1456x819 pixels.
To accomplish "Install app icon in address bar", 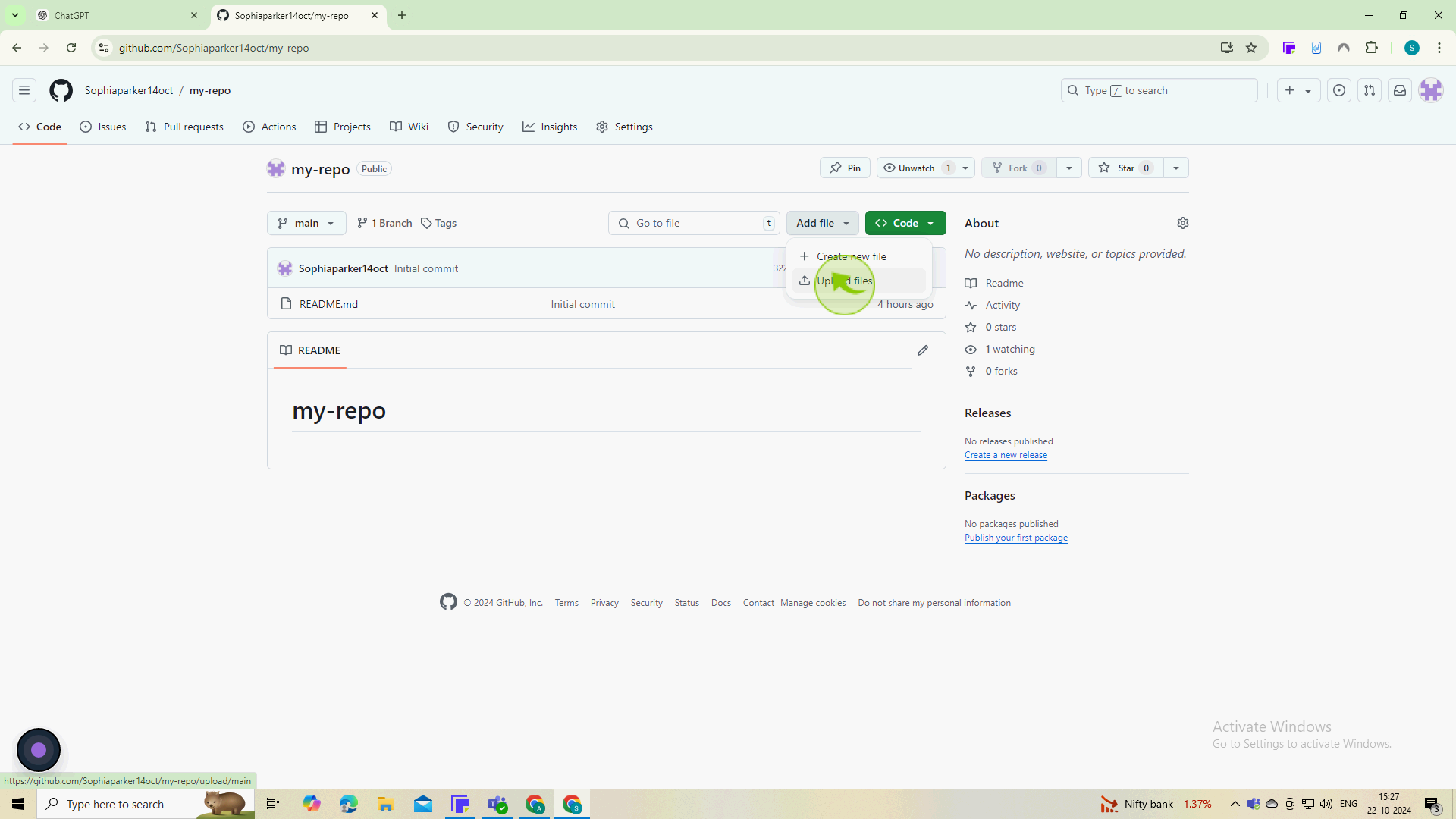I will 1227,48.
